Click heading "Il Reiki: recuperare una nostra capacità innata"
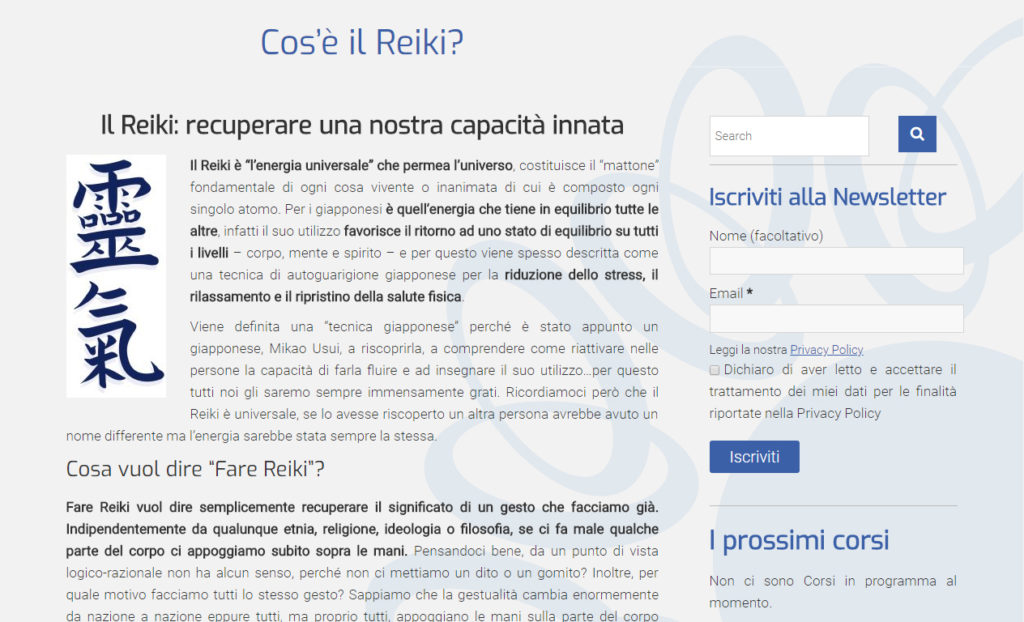1024x622 pixels. click(x=362, y=125)
